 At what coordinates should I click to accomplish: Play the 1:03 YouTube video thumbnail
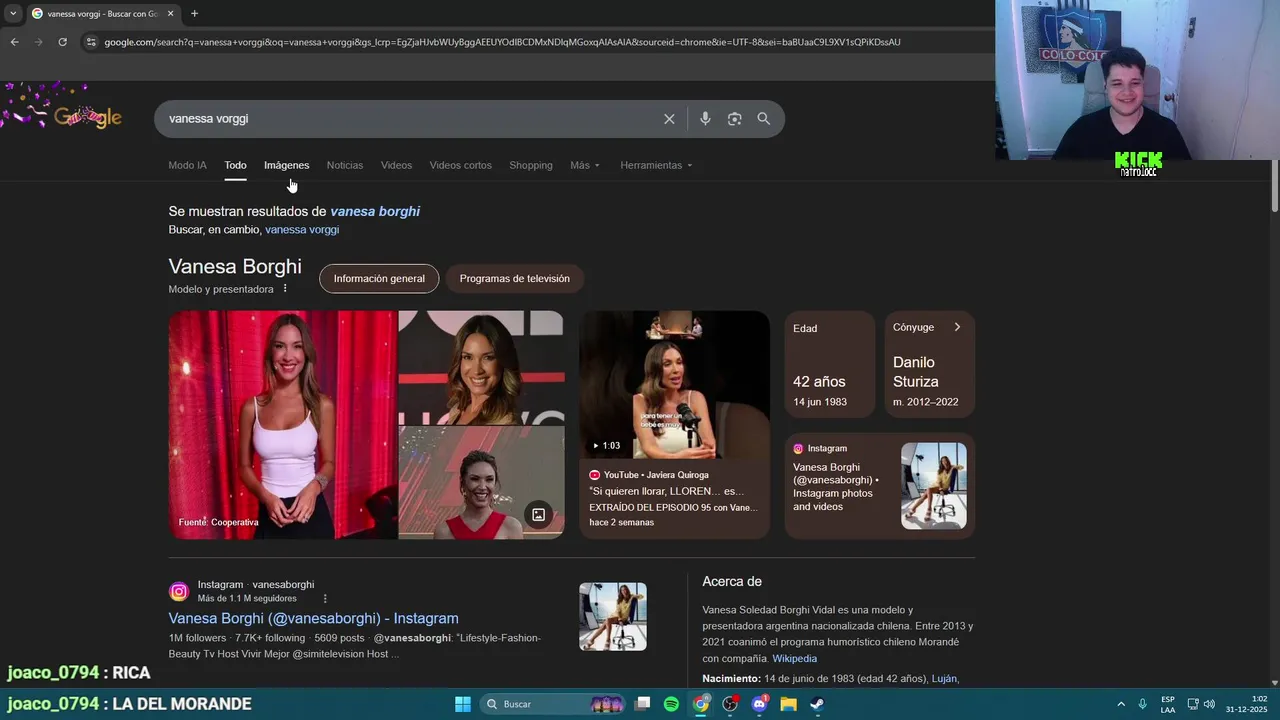pyautogui.click(x=674, y=385)
